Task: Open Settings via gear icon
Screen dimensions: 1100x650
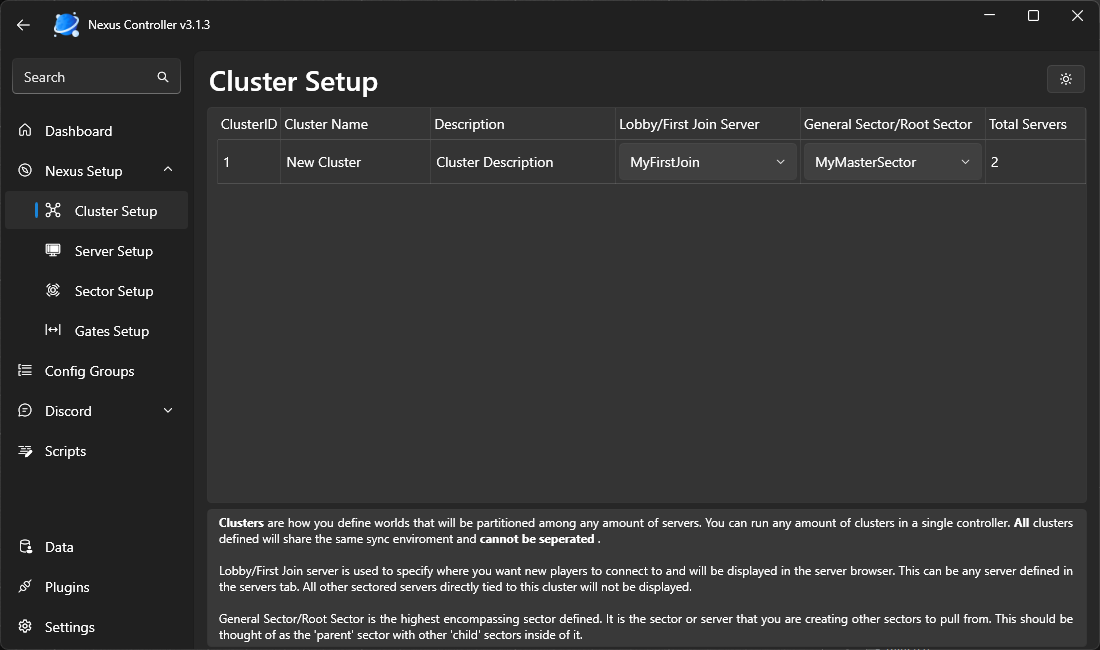Action: click(x=25, y=627)
